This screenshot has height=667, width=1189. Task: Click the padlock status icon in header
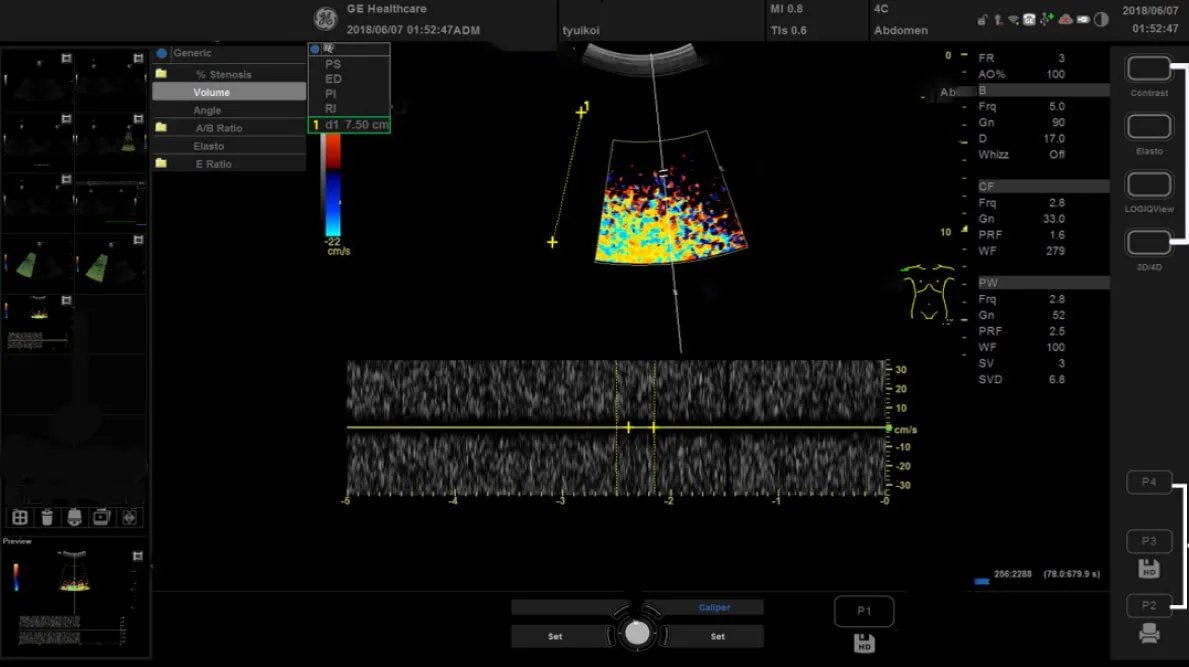(983, 19)
